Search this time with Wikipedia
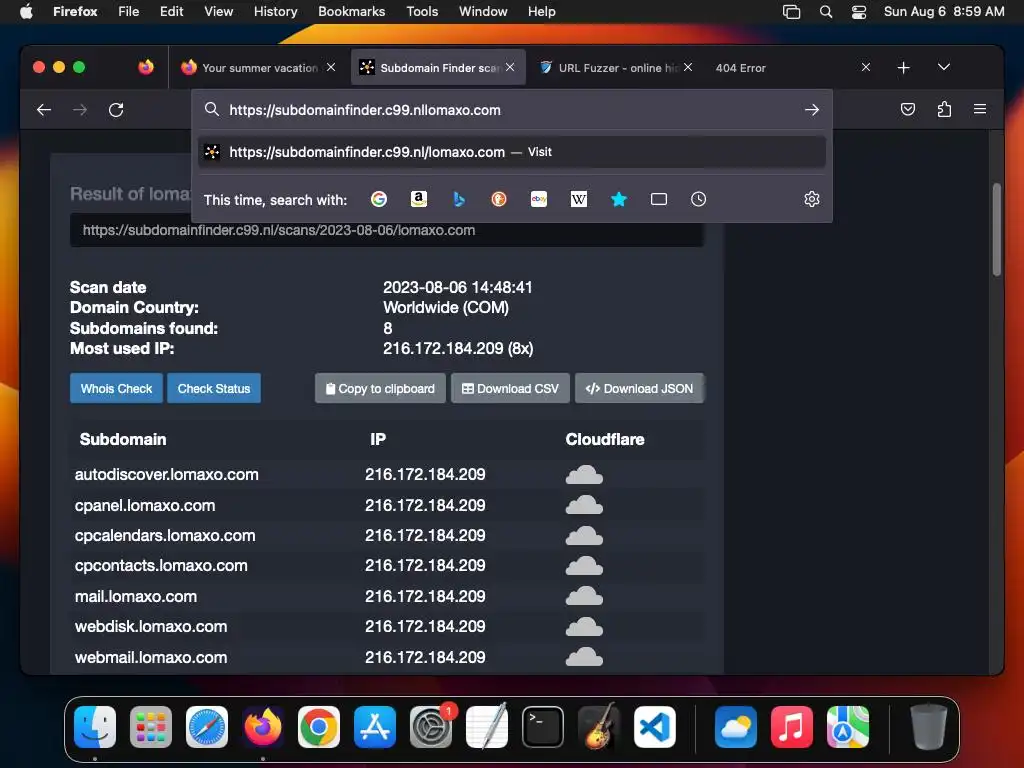 579,199
